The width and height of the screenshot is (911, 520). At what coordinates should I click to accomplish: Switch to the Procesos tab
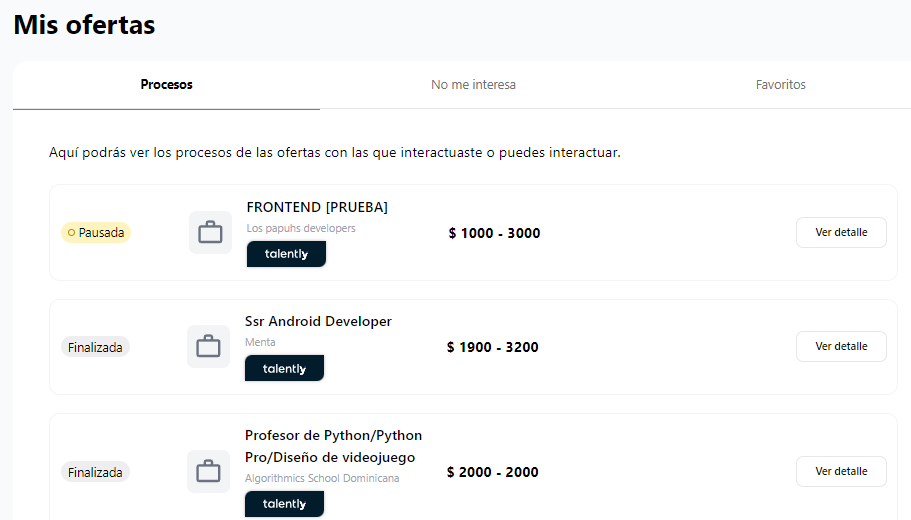pos(166,85)
